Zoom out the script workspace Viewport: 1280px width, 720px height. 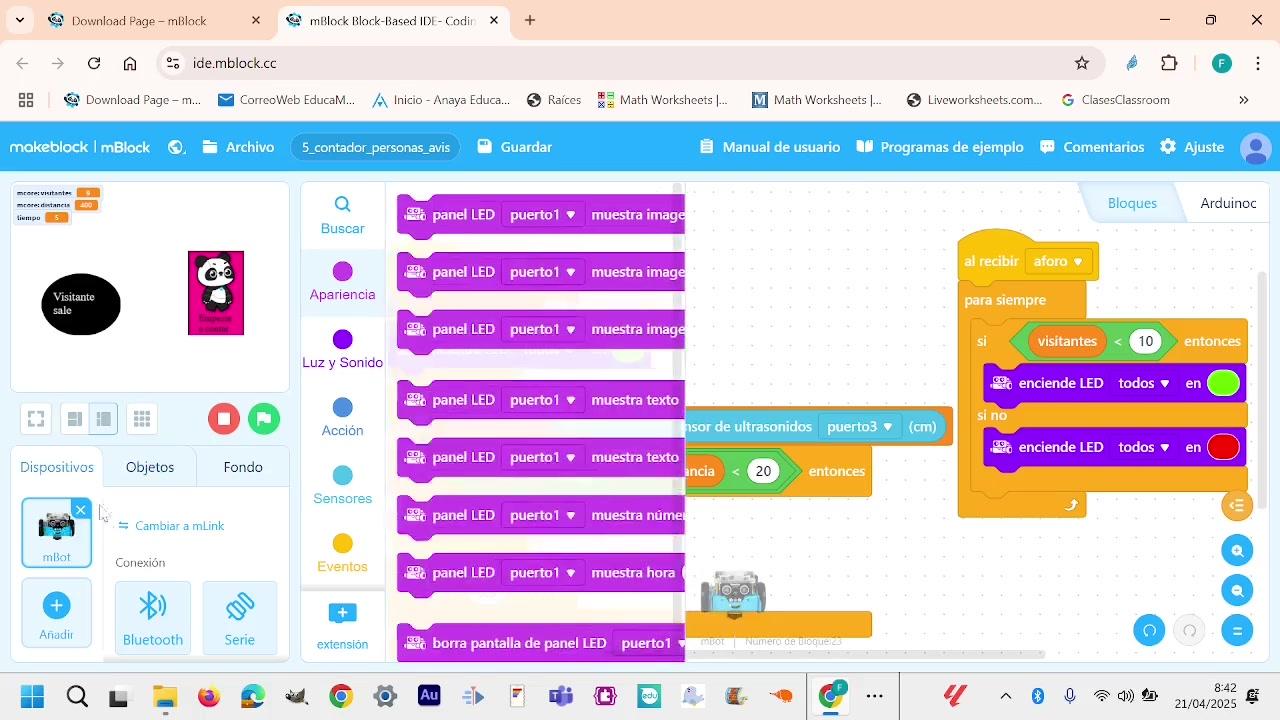click(1237, 590)
